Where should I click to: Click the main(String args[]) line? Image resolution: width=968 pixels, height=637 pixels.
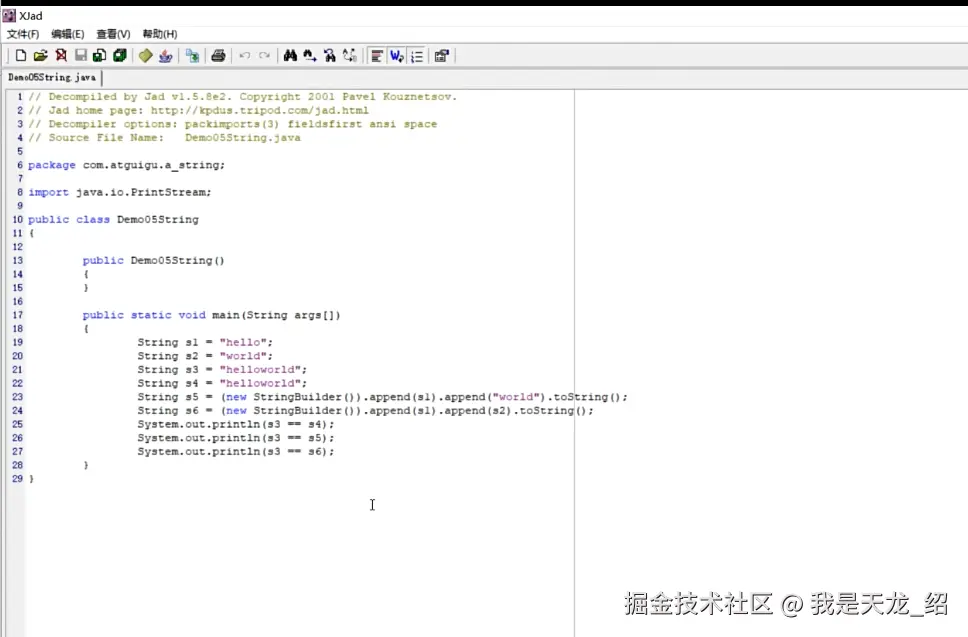212,315
